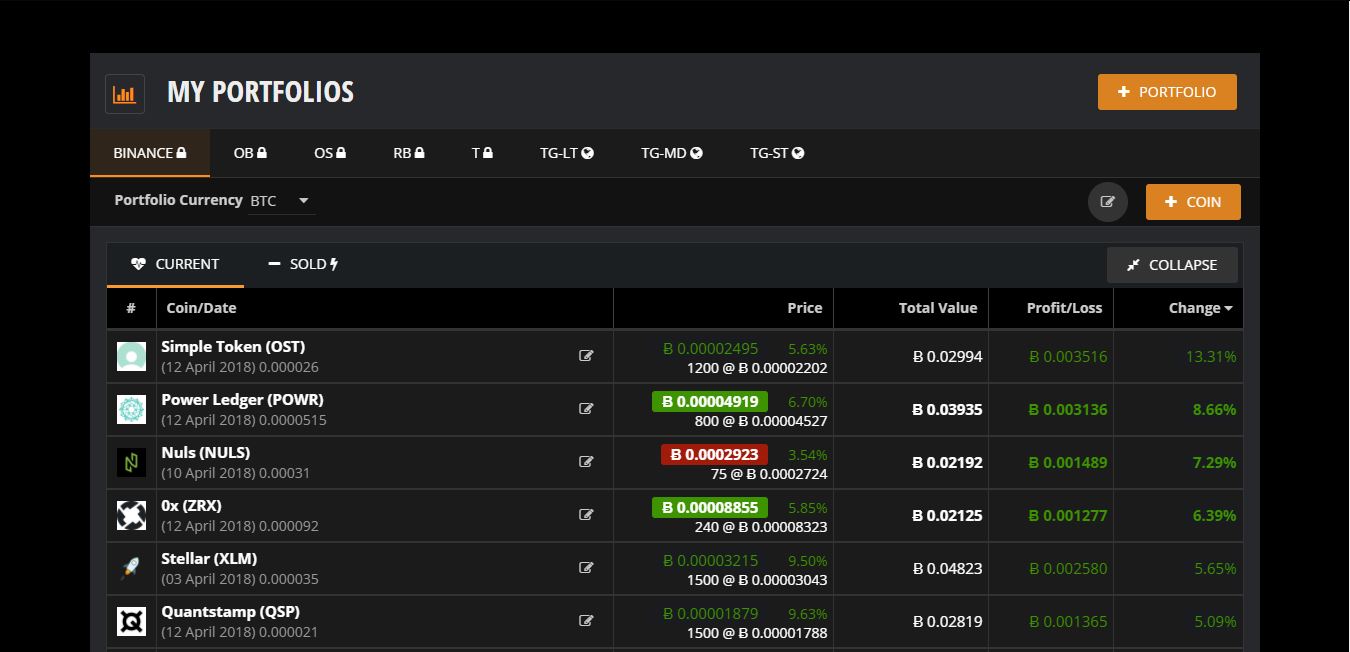Open the T portfolio tab
The height and width of the screenshot is (652, 1350).
[482, 153]
